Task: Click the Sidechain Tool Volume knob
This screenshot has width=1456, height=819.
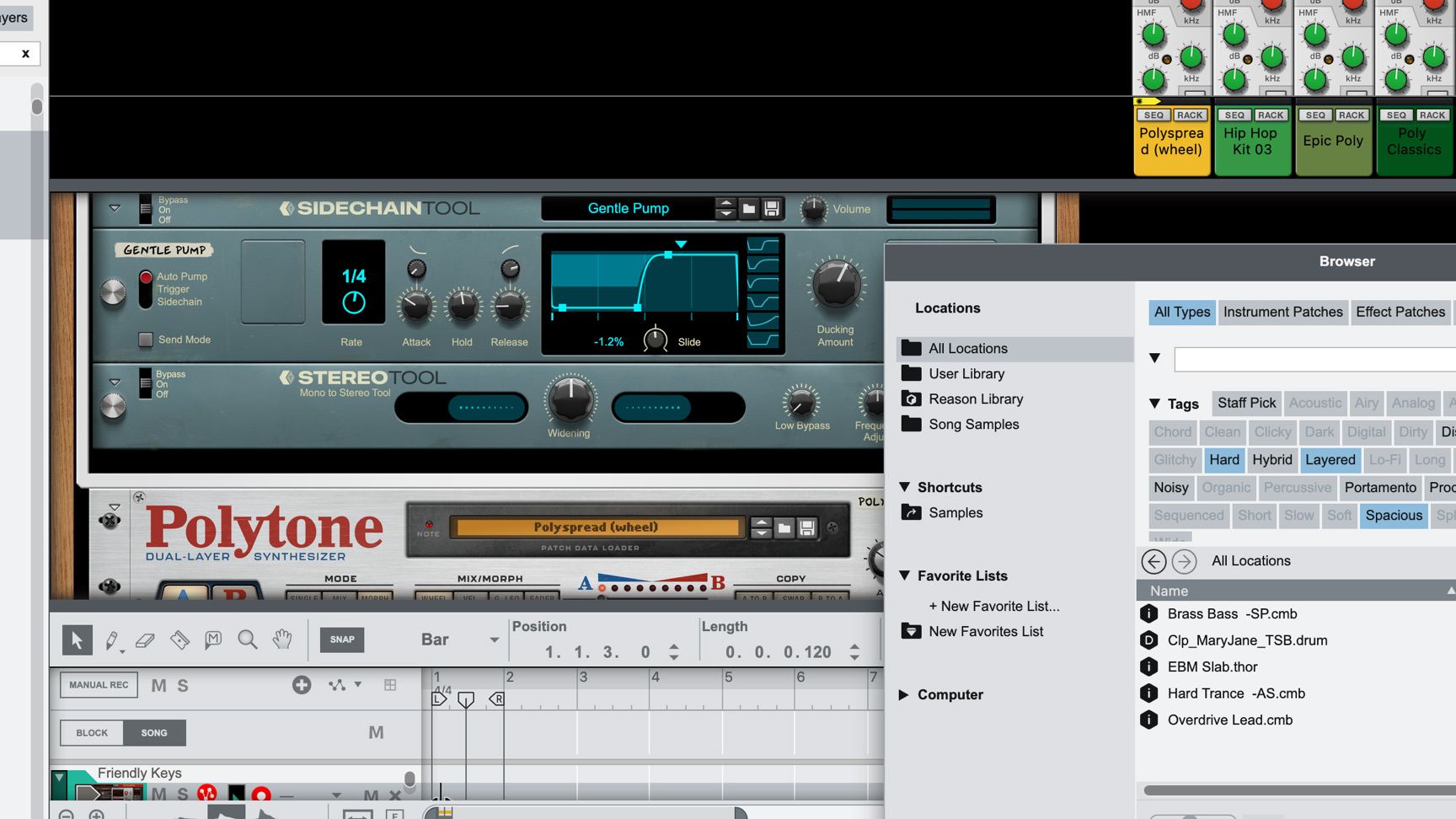Action: [x=813, y=209]
